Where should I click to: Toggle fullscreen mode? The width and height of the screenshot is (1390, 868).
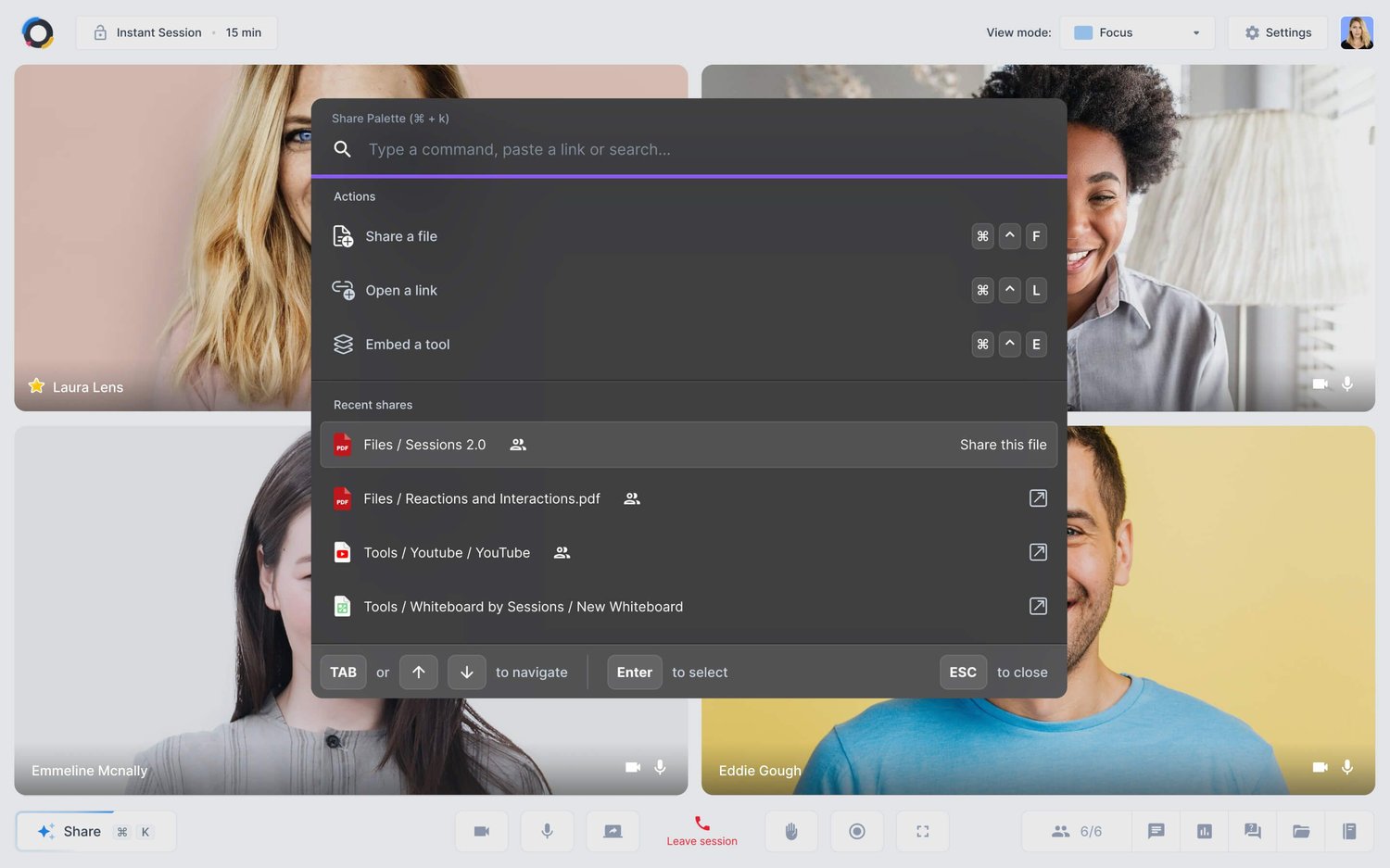[x=923, y=831]
